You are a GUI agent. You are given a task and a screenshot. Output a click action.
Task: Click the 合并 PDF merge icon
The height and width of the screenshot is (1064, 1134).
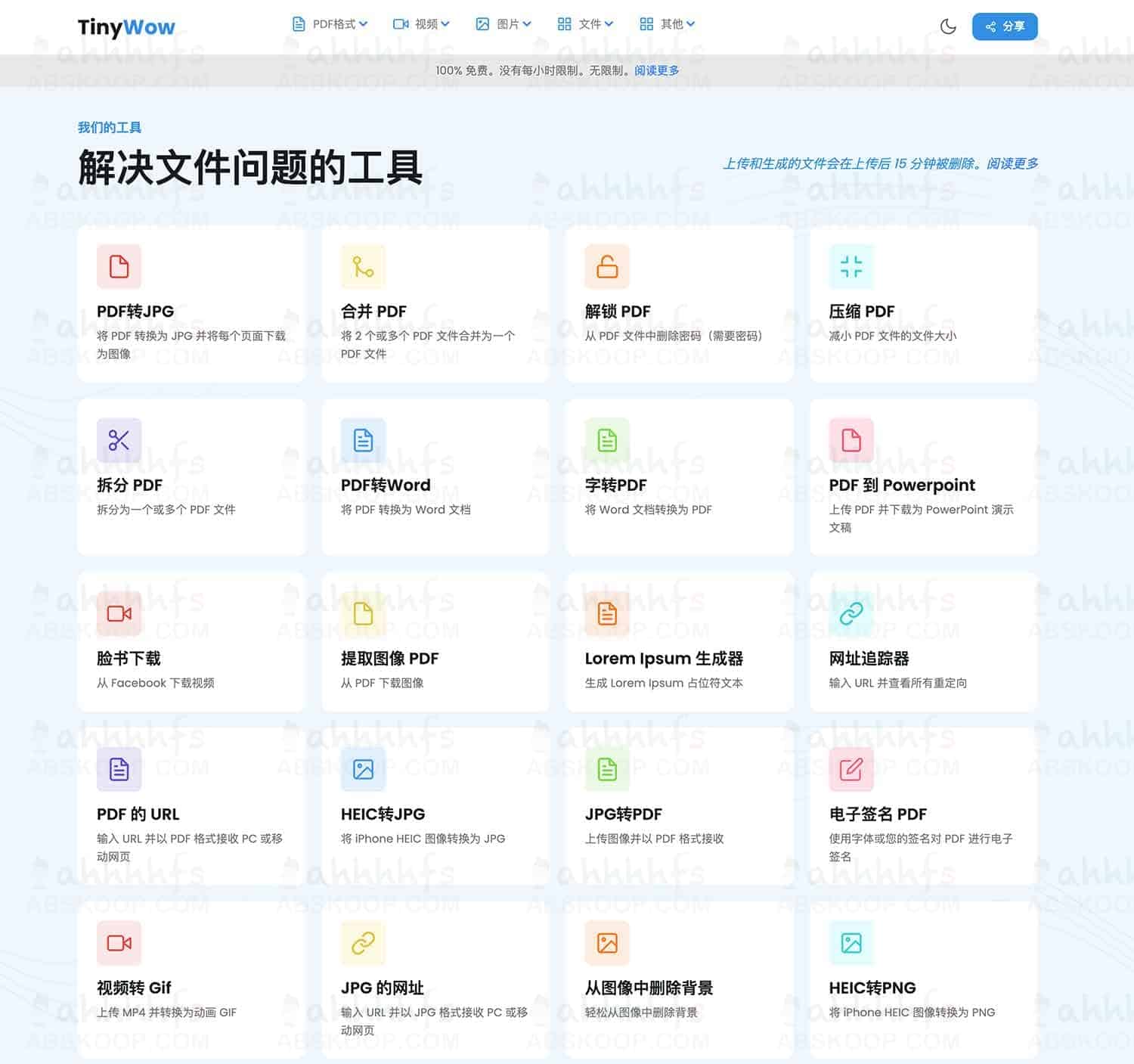pyautogui.click(x=363, y=266)
